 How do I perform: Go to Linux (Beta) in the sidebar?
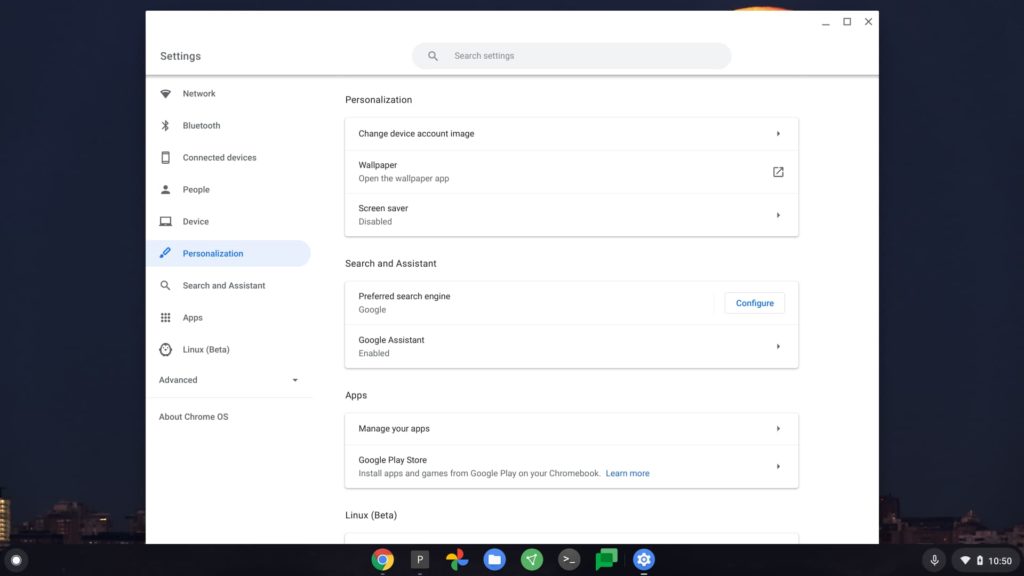coord(229,349)
